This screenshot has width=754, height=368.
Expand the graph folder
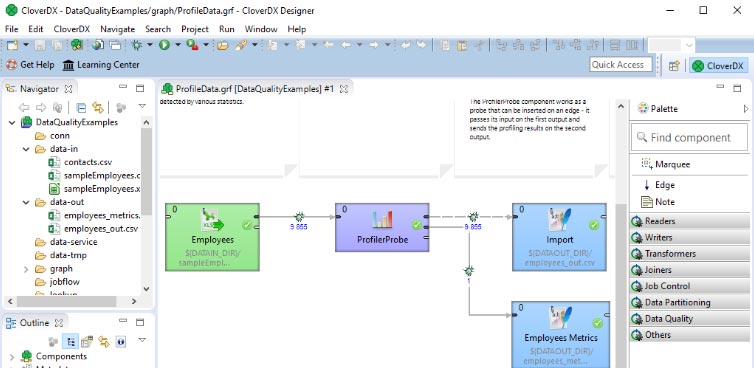click(x=26, y=269)
